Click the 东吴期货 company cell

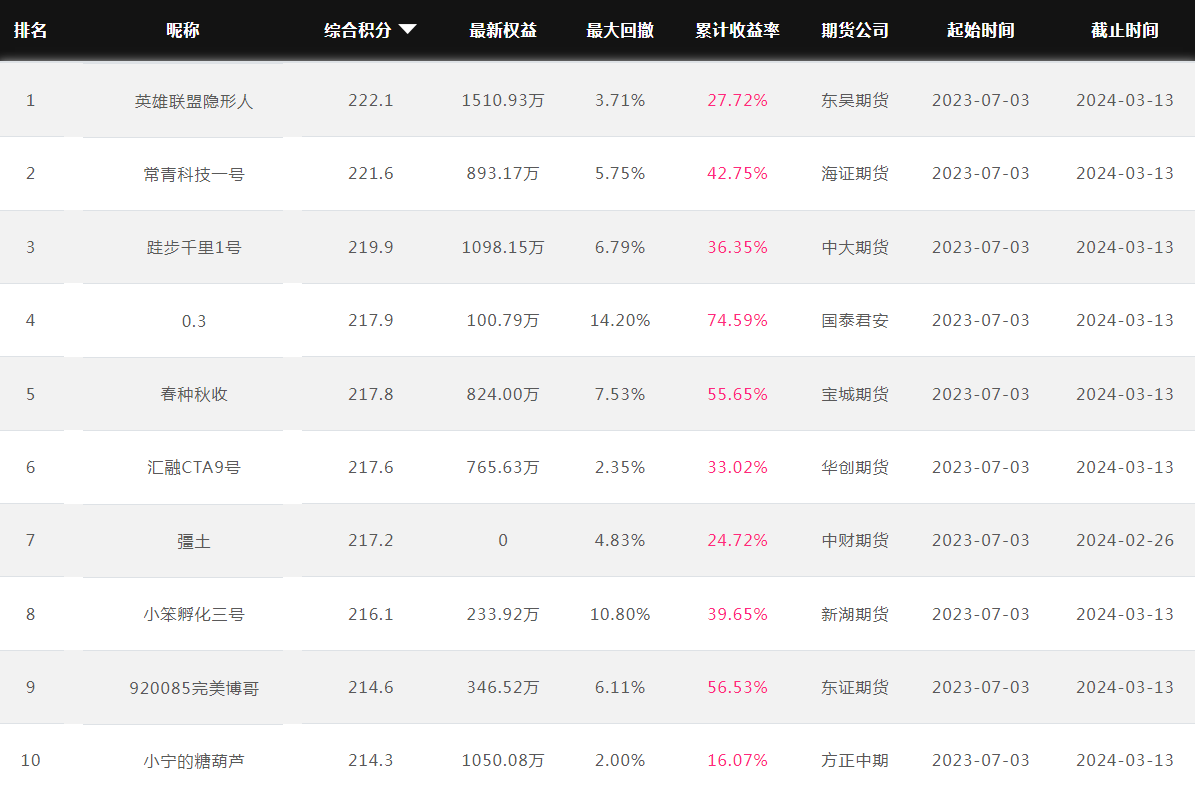(x=855, y=101)
